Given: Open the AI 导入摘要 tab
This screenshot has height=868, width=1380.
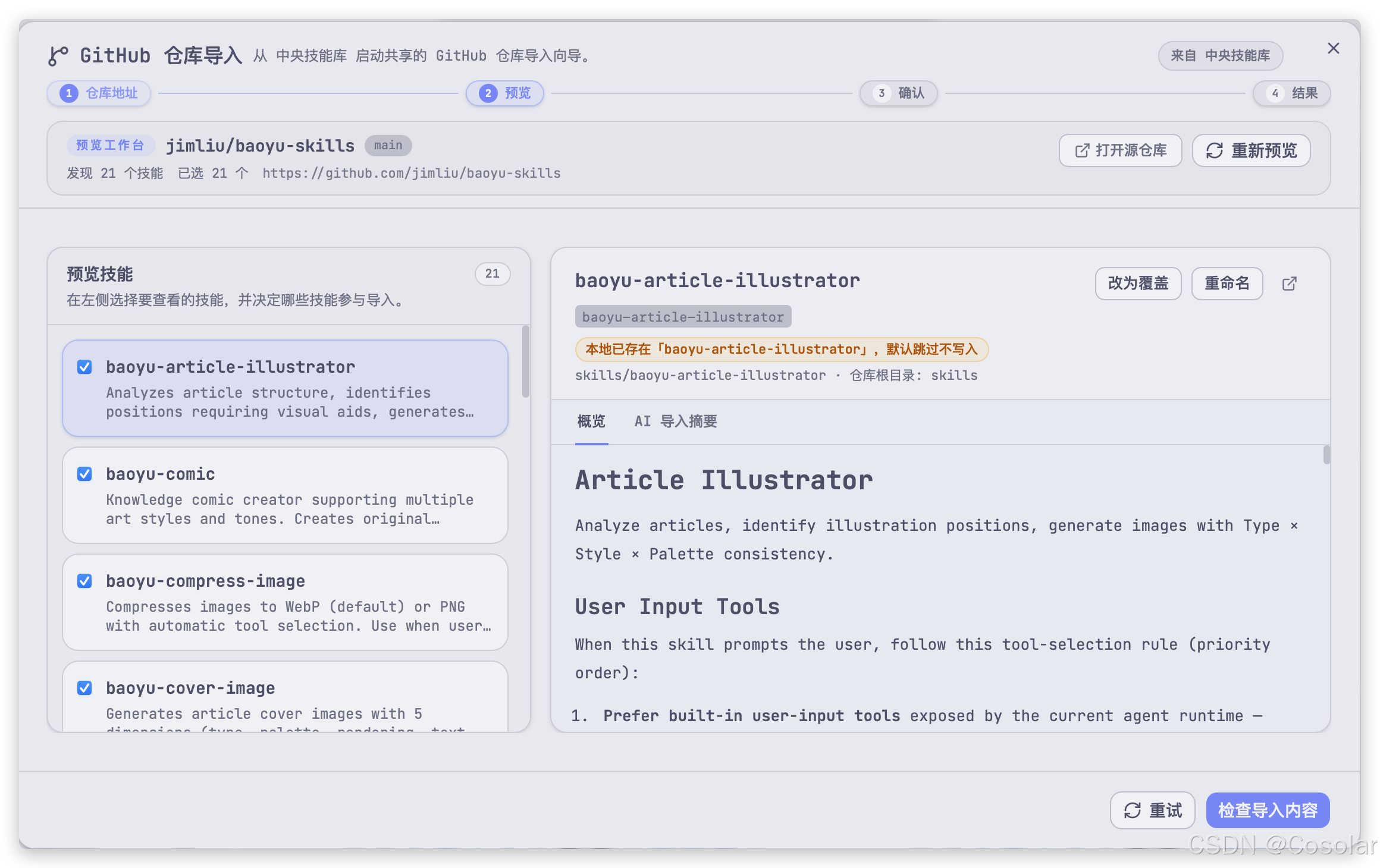Looking at the screenshot, I should tap(676, 422).
